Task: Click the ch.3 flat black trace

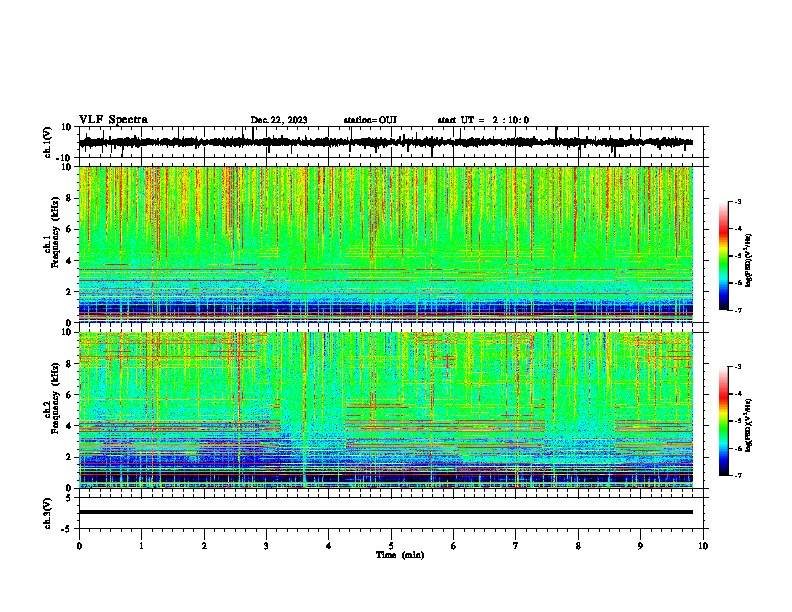Action: point(386,512)
